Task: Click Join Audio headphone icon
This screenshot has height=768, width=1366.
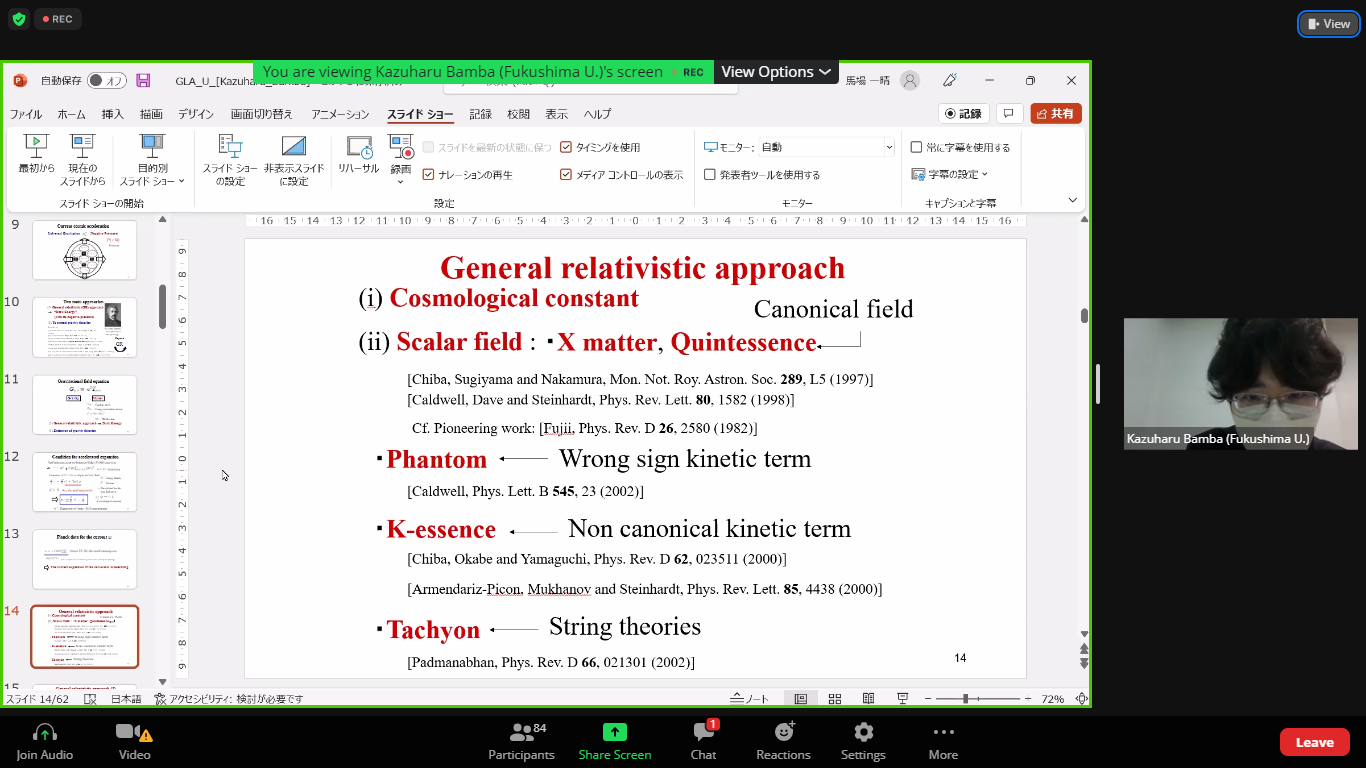Action: 45,733
